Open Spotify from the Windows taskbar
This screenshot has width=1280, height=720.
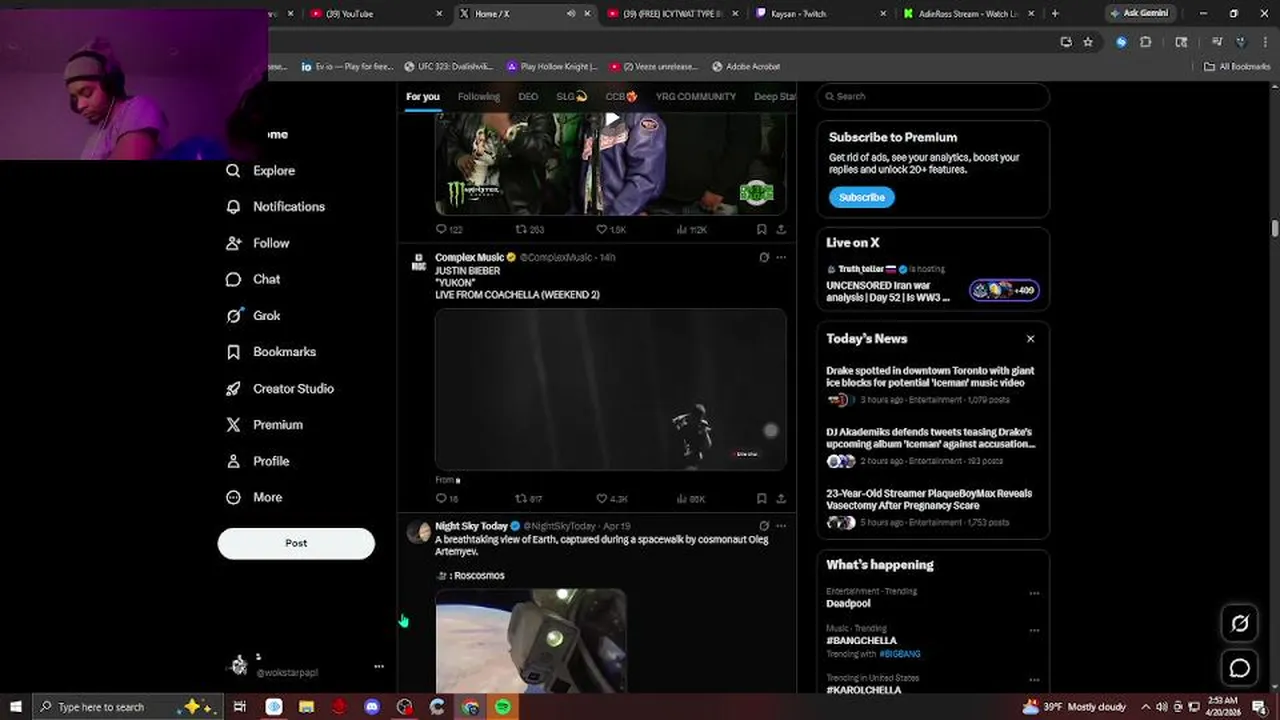pos(503,707)
